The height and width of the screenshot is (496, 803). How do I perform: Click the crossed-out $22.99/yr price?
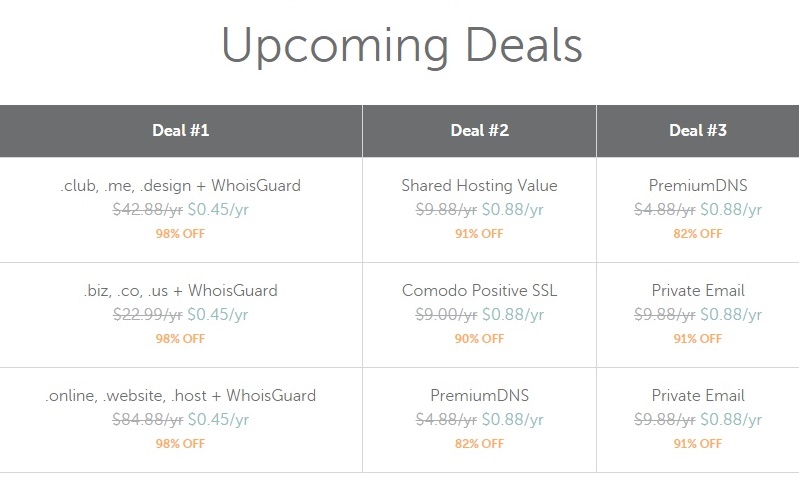pyautogui.click(x=147, y=315)
